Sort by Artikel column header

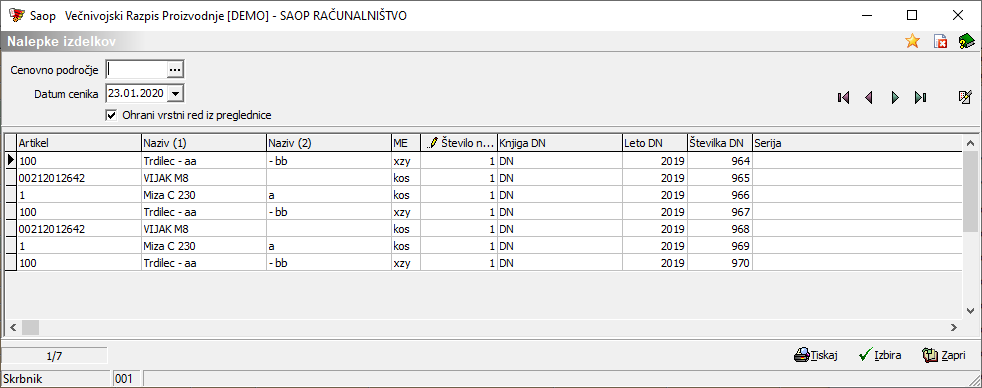[79, 143]
